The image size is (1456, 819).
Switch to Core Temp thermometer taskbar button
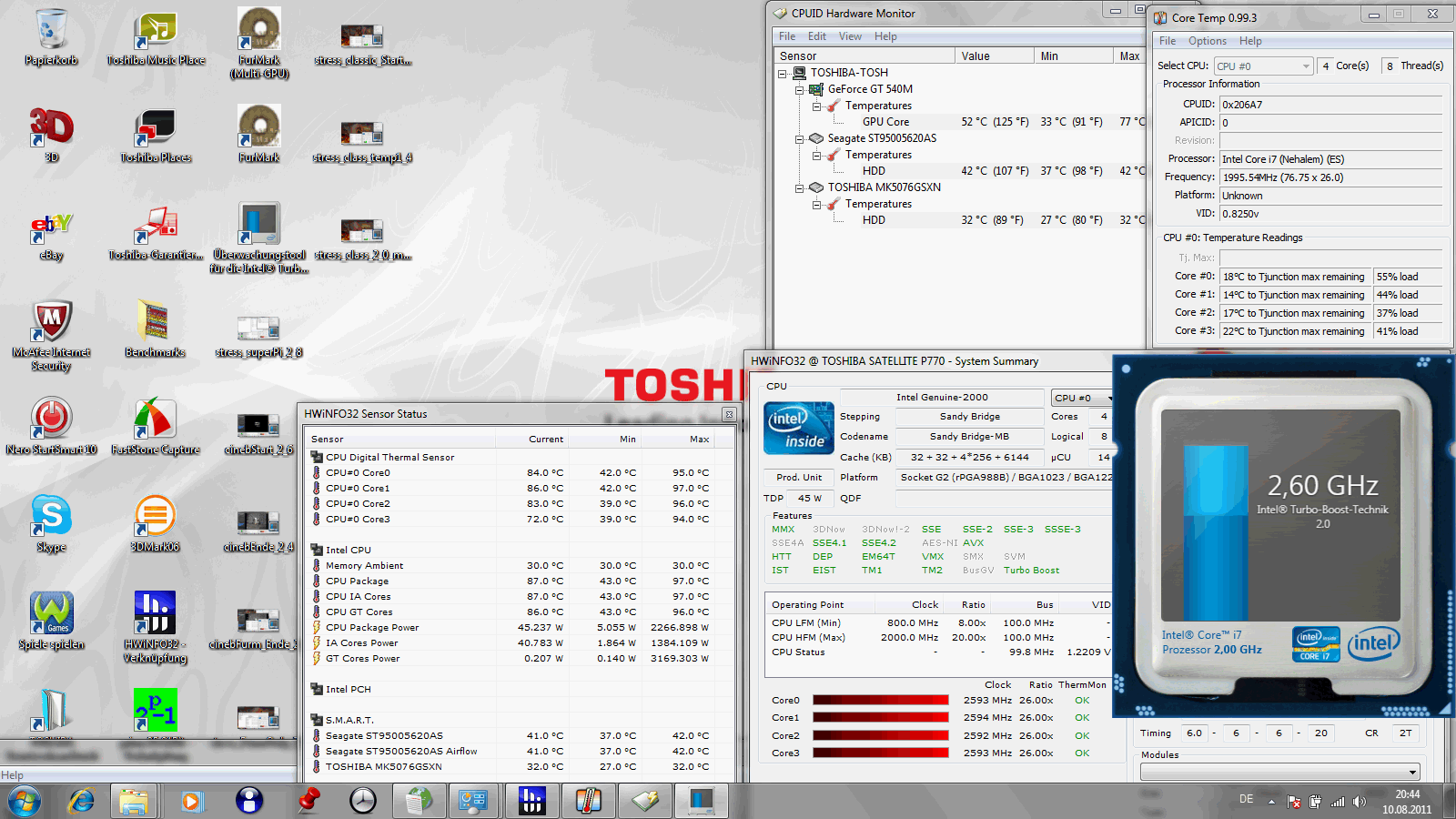(x=588, y=801)
